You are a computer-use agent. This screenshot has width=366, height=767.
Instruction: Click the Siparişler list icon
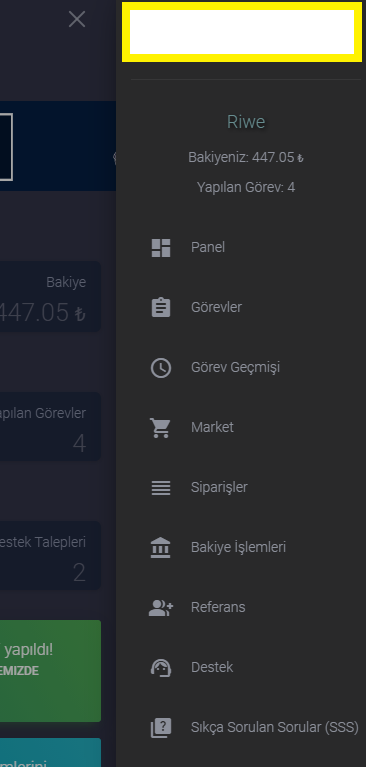point(160,488)
